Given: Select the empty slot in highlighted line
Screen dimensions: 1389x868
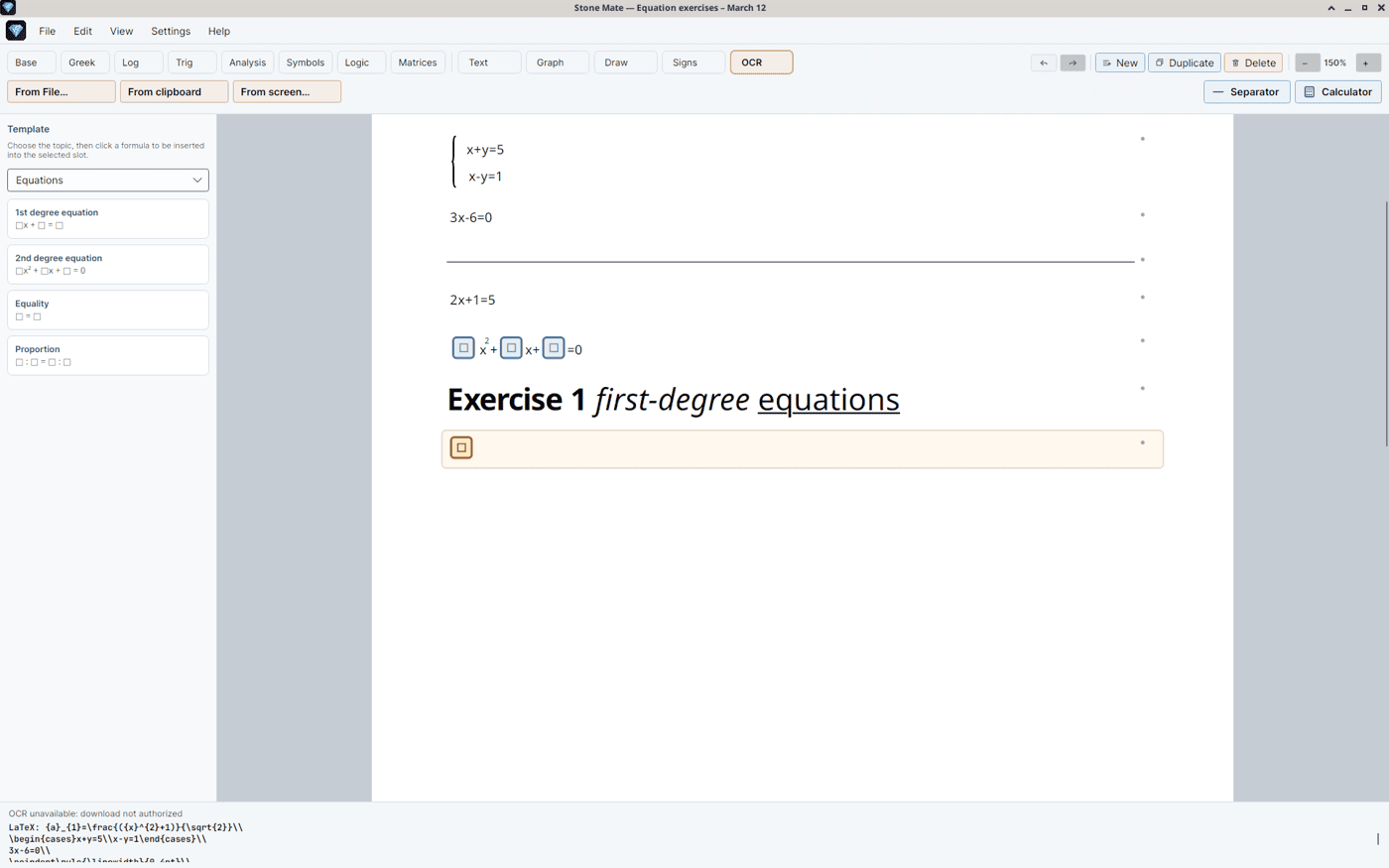Looking at the screenshot, I should click(x=461, y=447).
